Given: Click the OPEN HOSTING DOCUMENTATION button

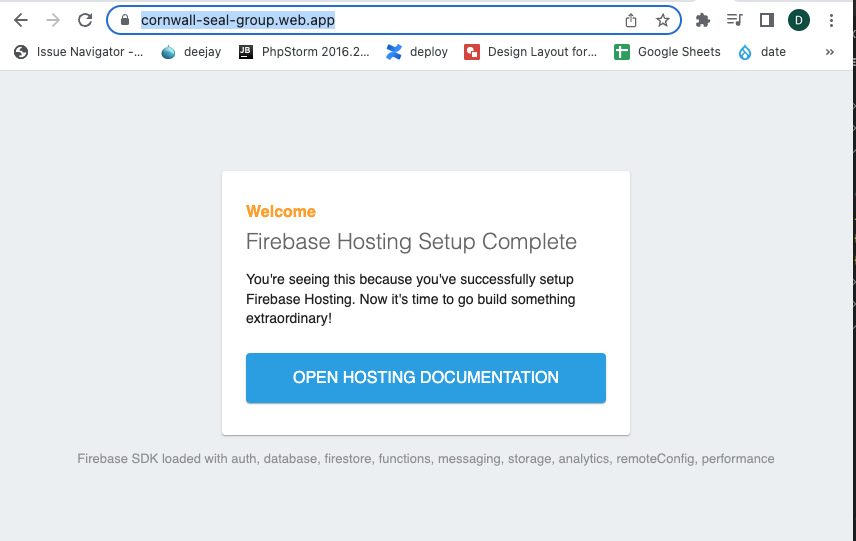Looking at the screenshot, I should pos(426,378).
